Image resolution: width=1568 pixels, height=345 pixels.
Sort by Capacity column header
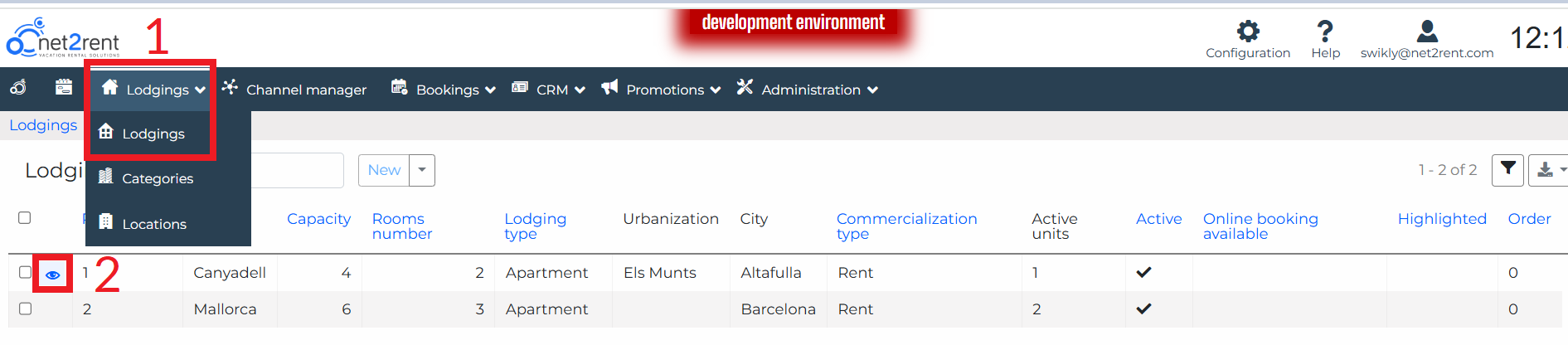pos(318,219)
